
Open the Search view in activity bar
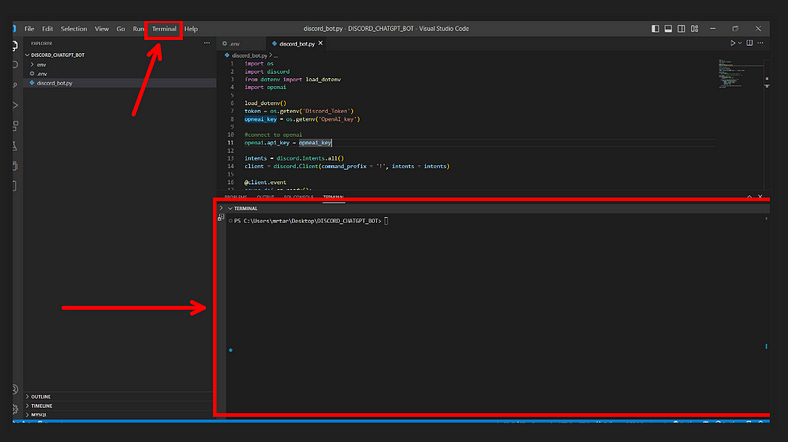[x=15, y=65]
